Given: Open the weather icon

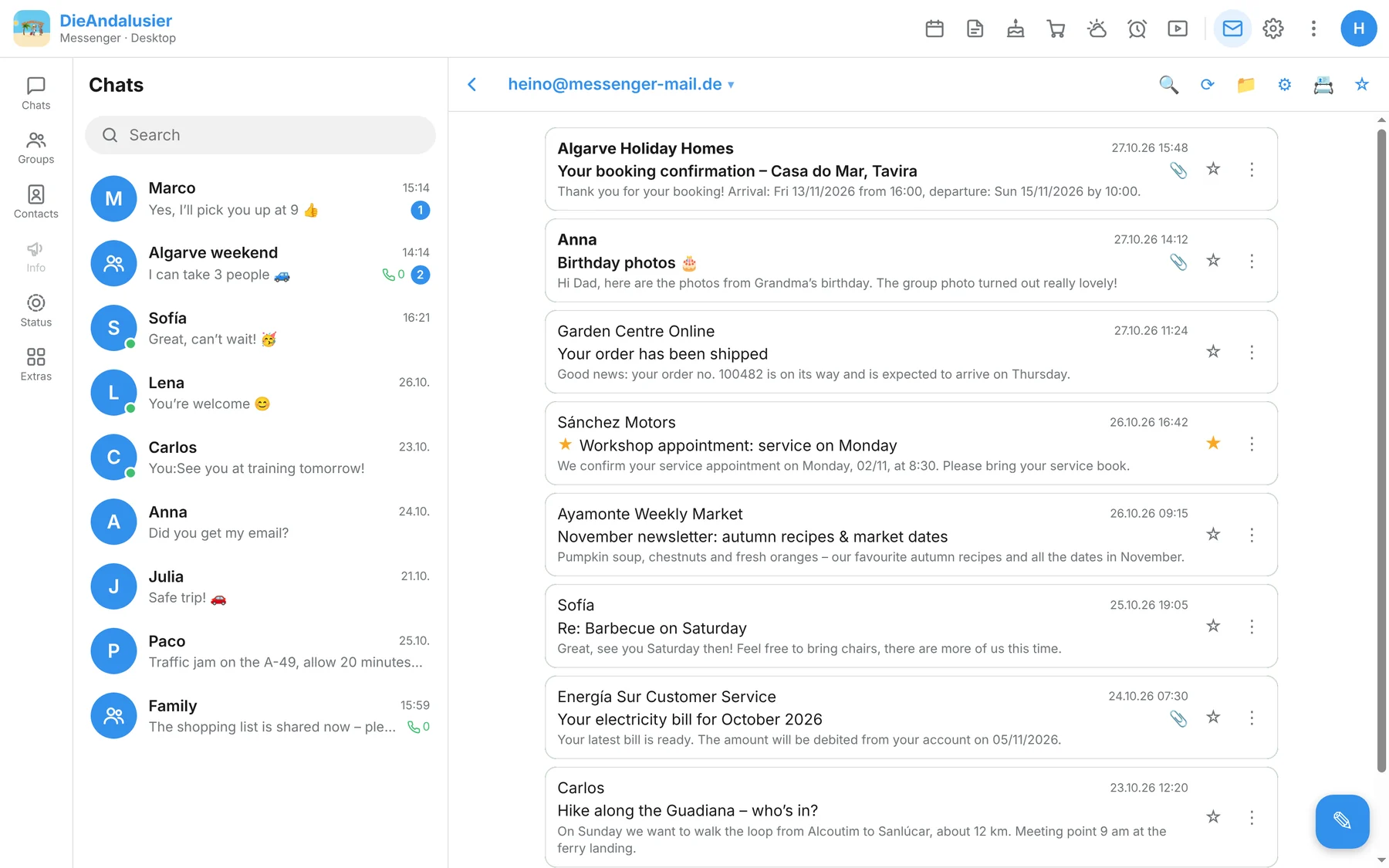Looking at the screenshot, I should pos(1097,29).
